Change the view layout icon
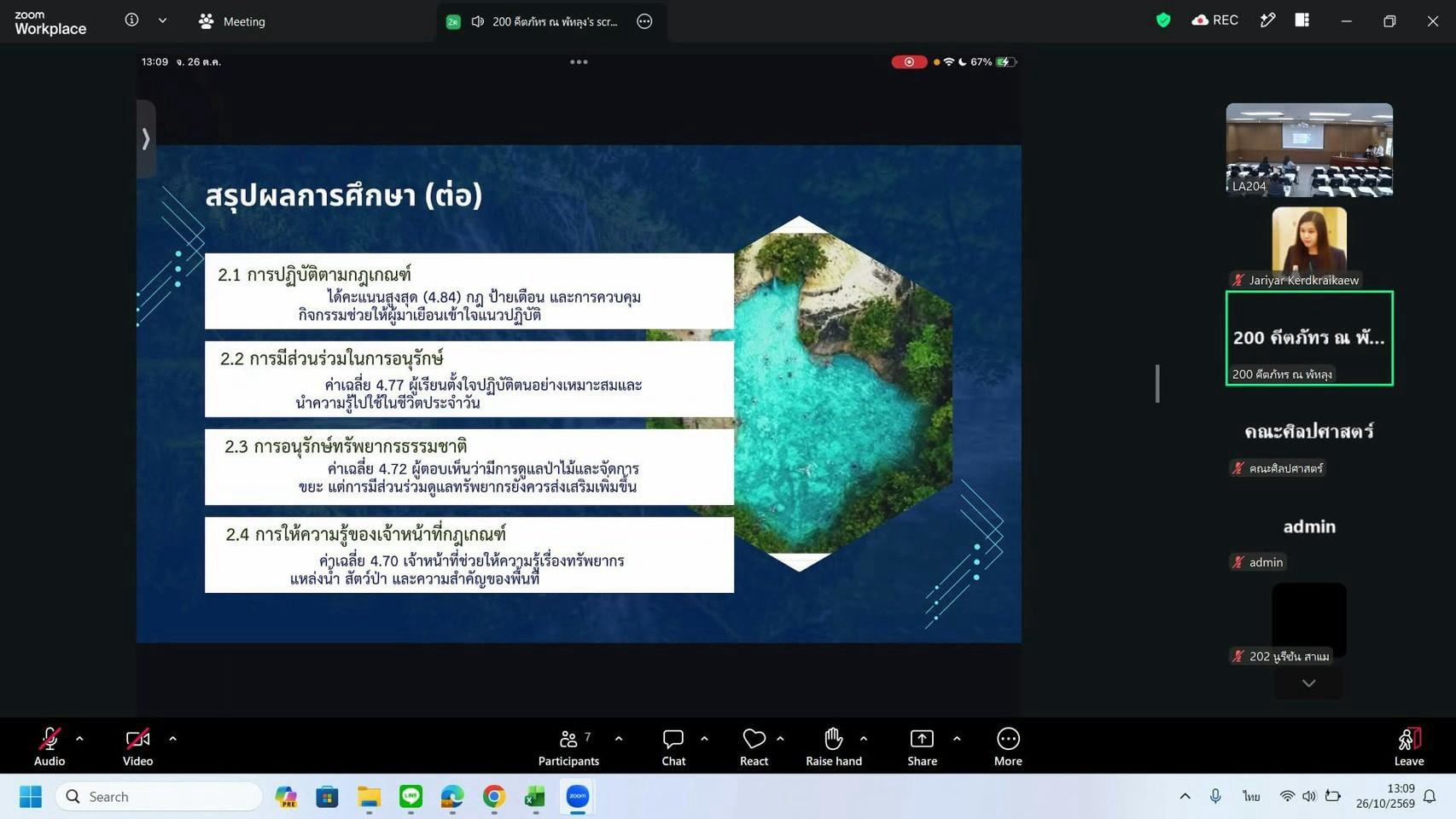The width and height of the screenshot is (1456, 819). pyautogui.click(x=1302, y=20)
